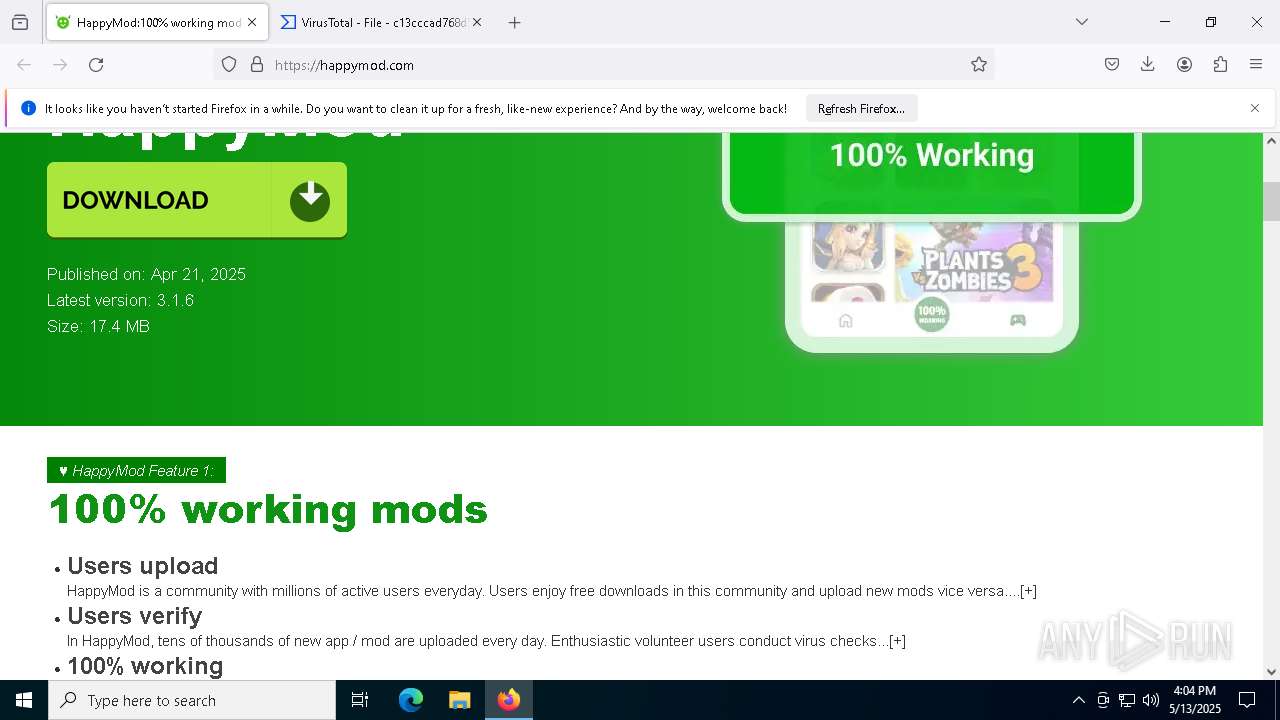Click 'Latest version: 3.1.6' text

click(x=120, y=300)
